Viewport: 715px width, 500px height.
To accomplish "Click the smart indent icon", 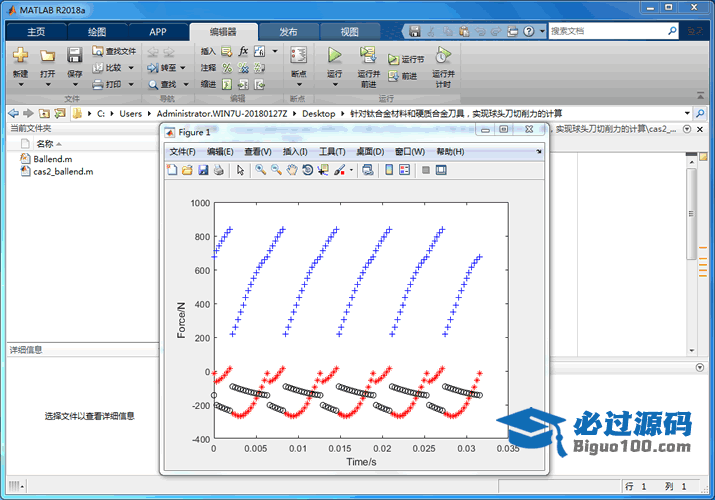I will (227, 84).
